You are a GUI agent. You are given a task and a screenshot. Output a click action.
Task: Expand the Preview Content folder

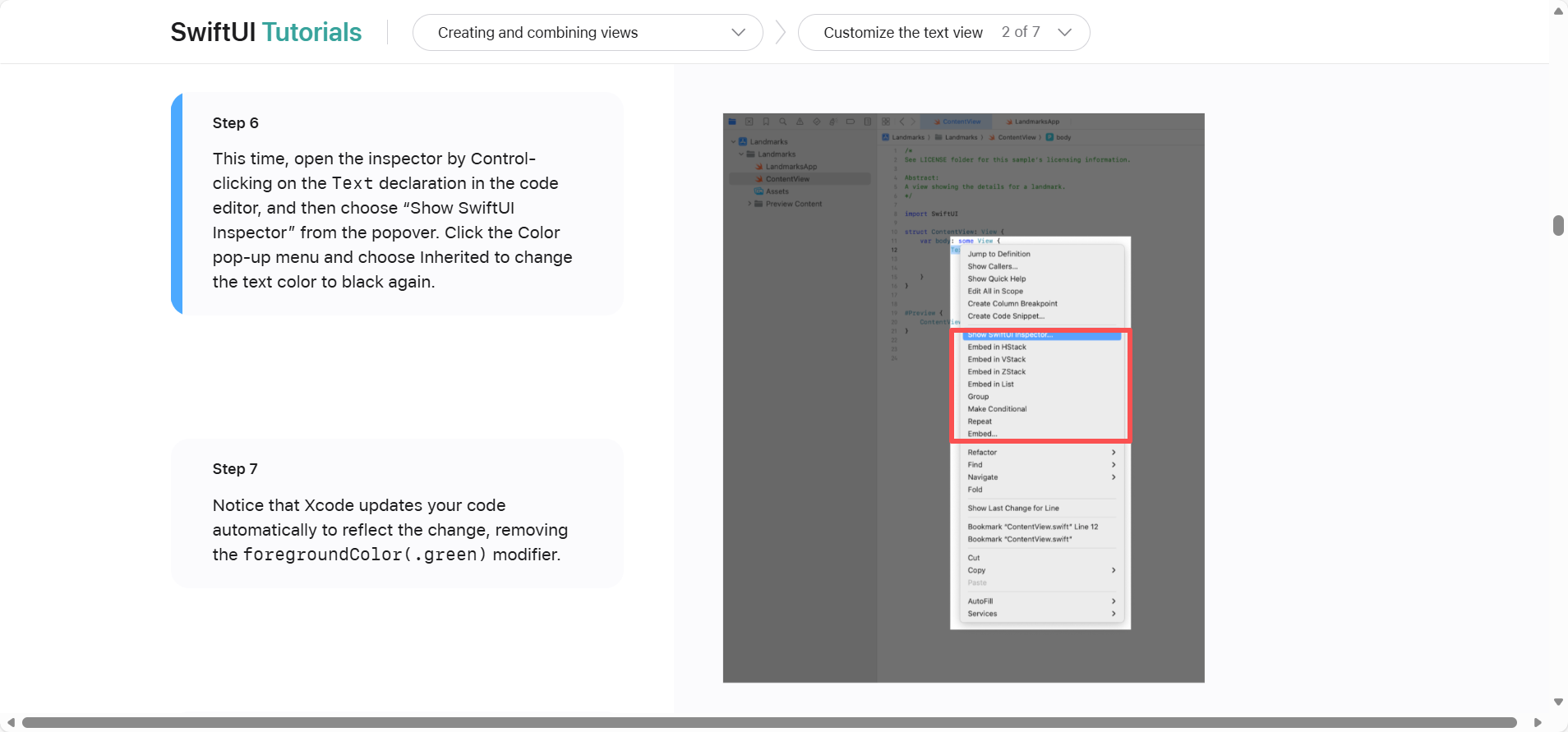[x=749, y=204]
